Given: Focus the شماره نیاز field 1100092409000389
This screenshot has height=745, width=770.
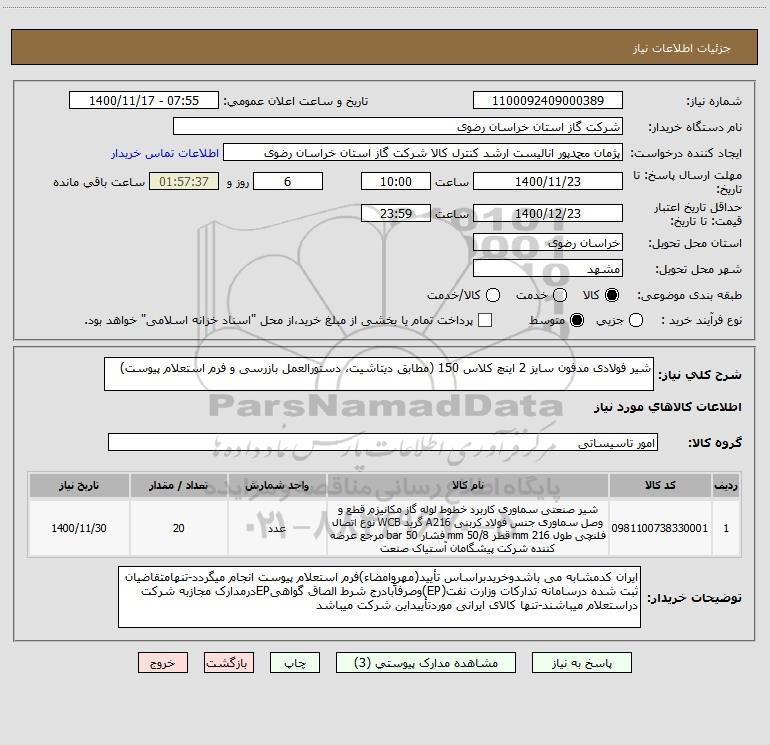Looking at the screenshot, I should tap(548, 100).
